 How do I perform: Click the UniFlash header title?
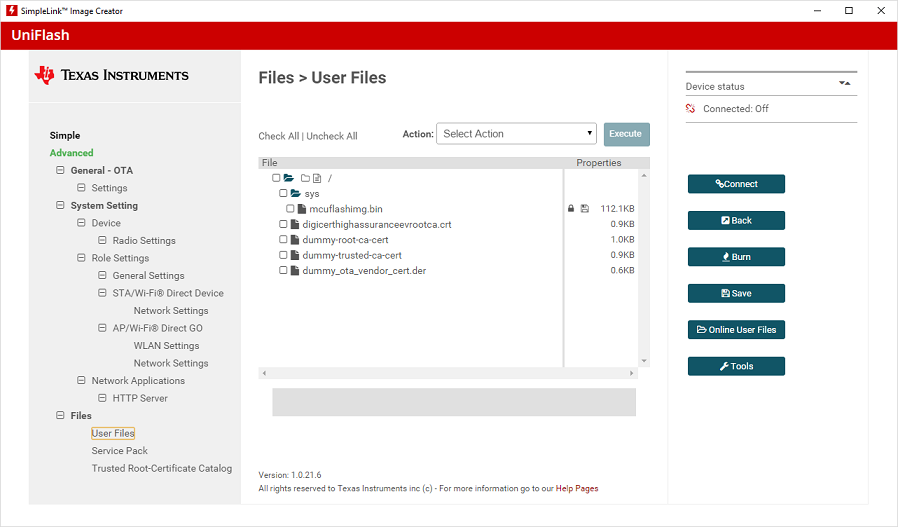[x=40, y=35]
